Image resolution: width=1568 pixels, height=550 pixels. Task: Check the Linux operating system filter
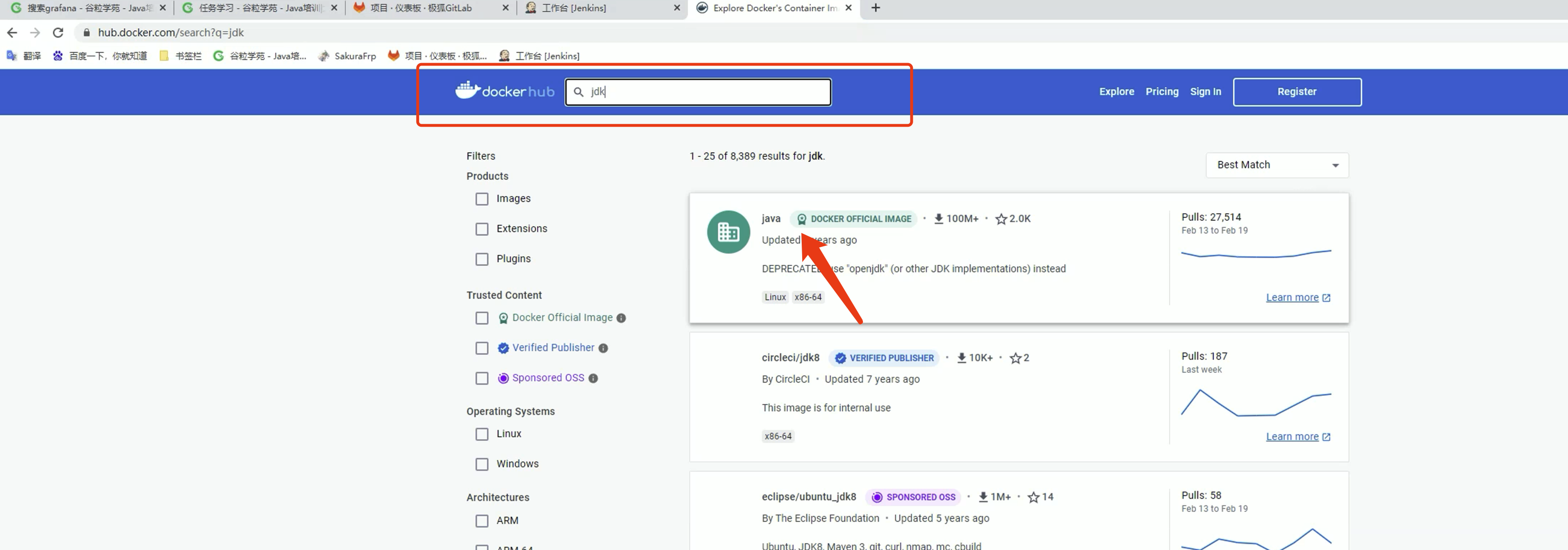[x=482, y=434]
